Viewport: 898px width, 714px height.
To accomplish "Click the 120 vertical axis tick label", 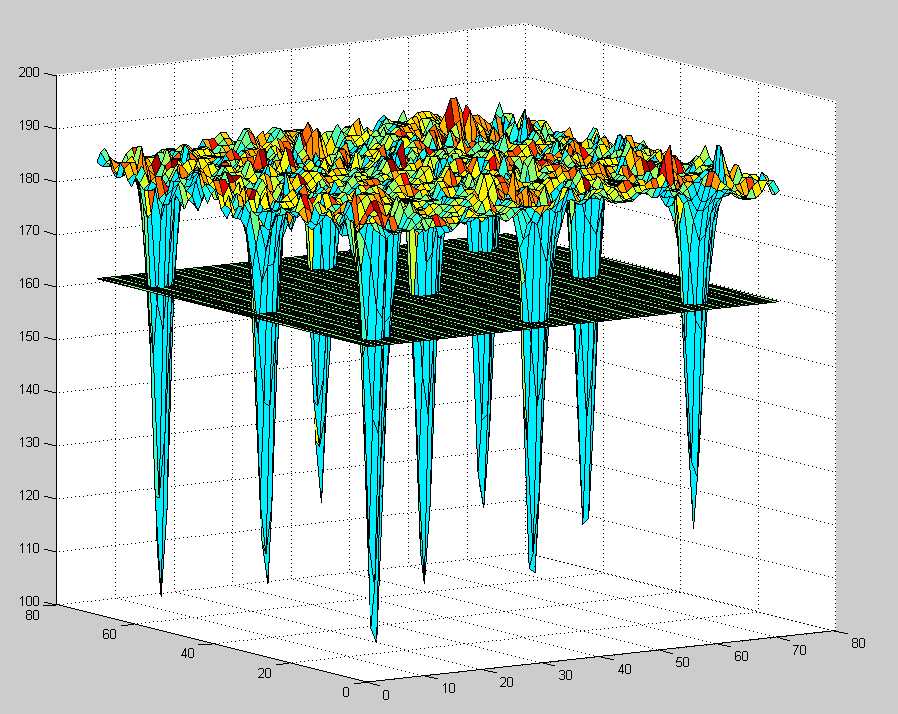I will point(29,496).
